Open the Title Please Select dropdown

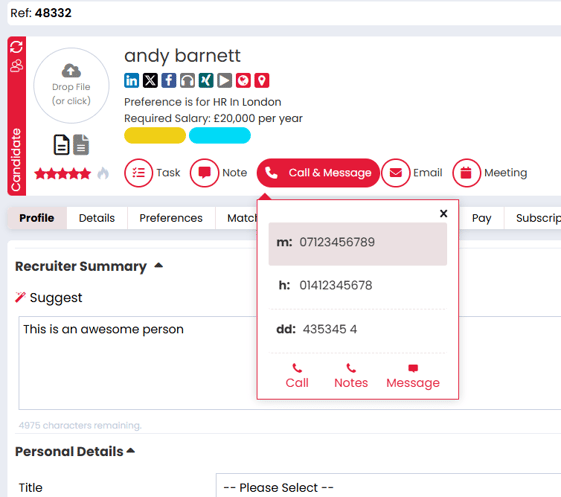pyautogui.click(x=388, y=487)
